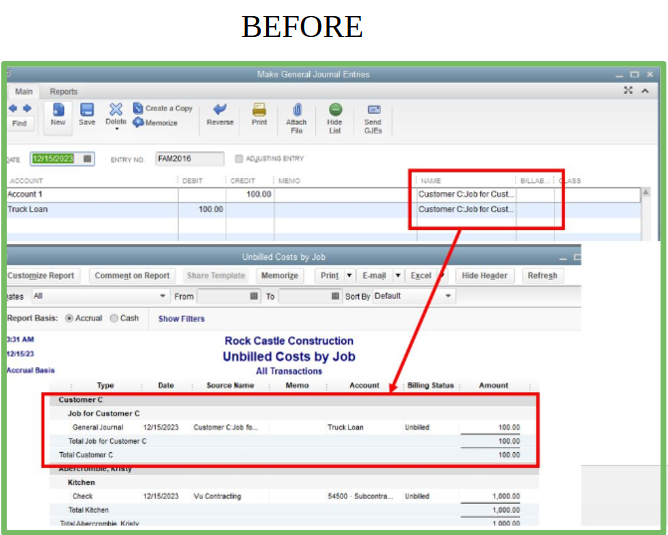Open the E-mail dropdown arrow
The height and width of the screenshot is (535, 668).
point(398,276)
